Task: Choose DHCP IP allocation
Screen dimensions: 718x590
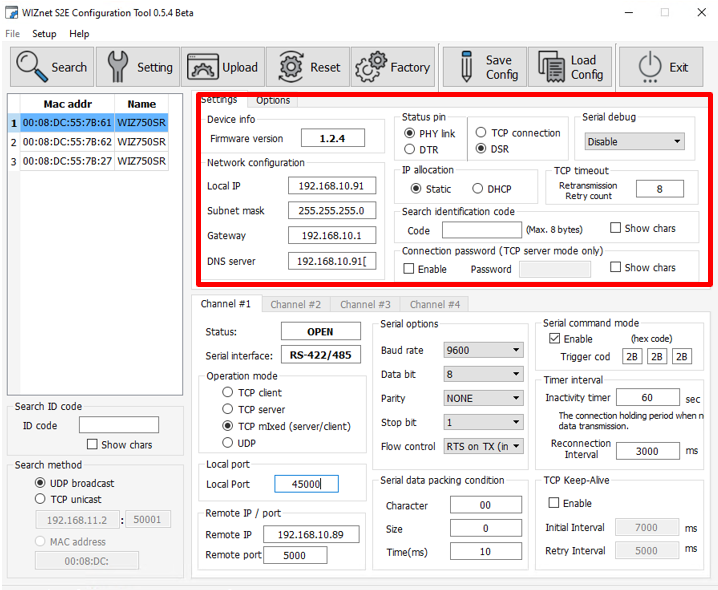Action: (x=492, y=189)
